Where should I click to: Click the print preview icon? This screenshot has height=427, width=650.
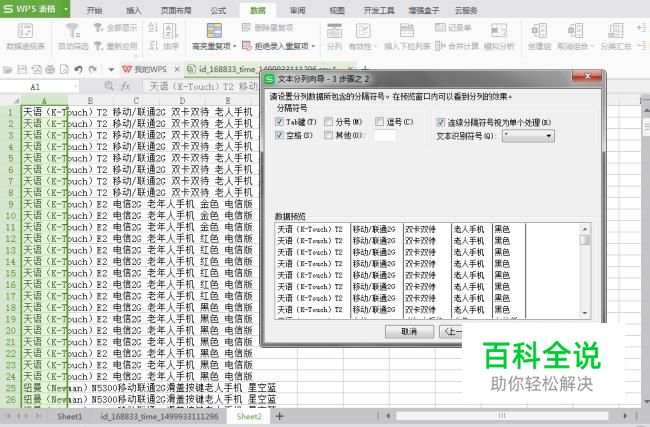click(x=64, y=69)
